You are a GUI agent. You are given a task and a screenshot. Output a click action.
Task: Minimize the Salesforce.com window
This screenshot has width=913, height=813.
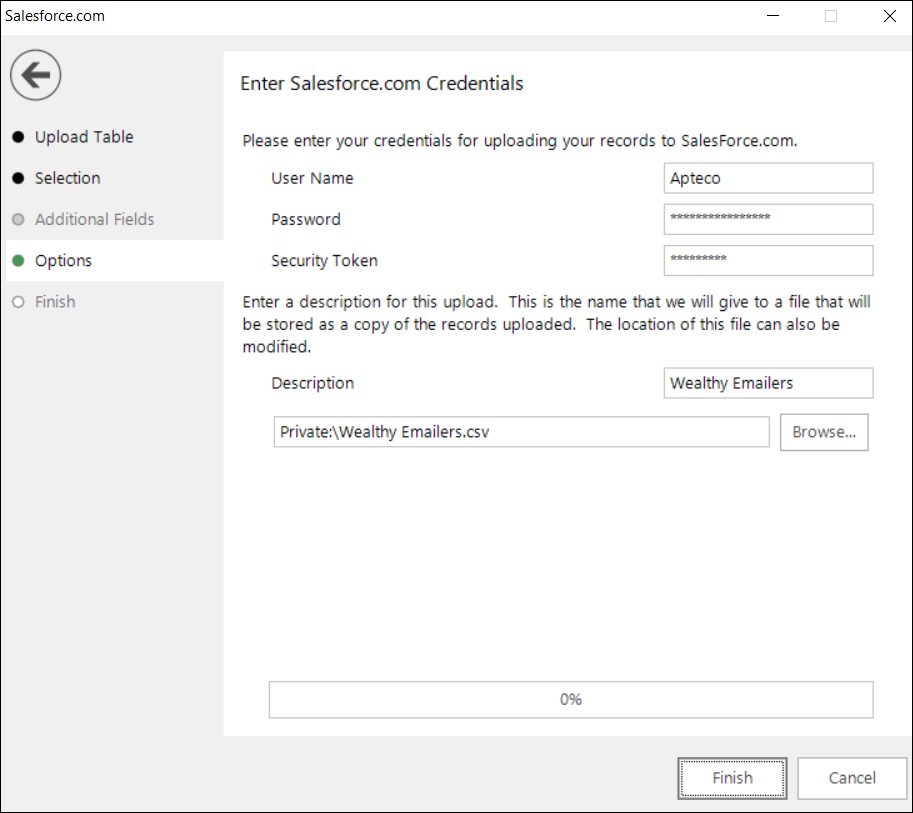coord(773,16)
